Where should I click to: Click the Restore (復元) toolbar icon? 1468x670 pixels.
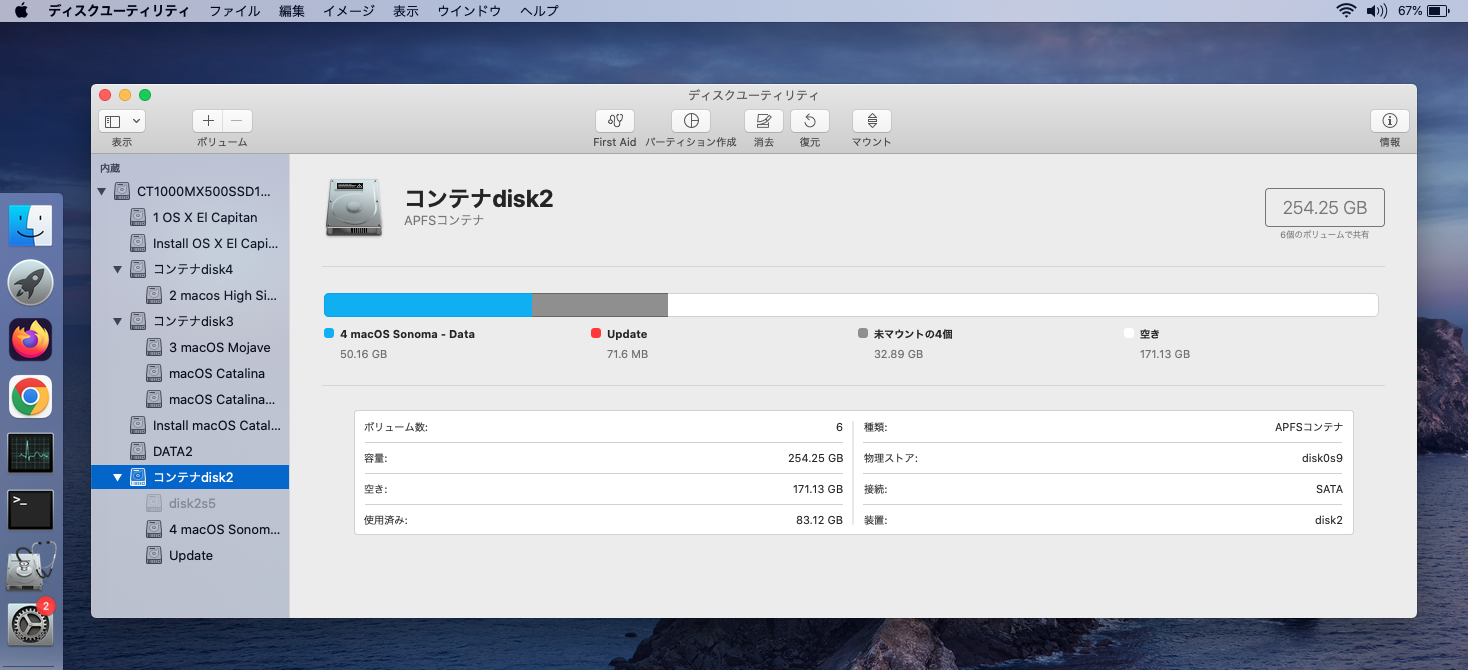click(x=809, y=121)
